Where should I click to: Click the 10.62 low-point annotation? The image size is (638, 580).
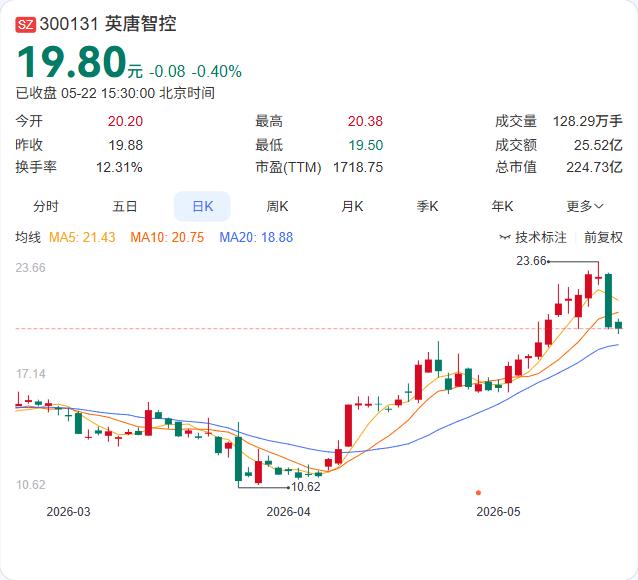pos(306,487)
